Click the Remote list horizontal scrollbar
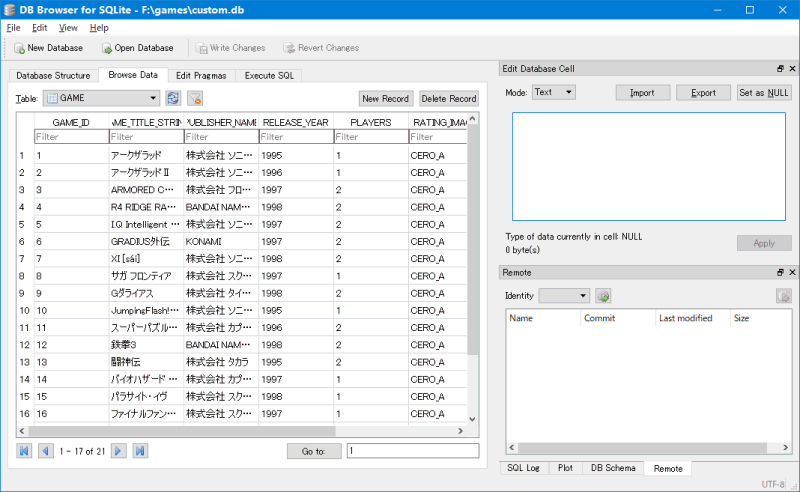Viewport: 800px width, 492px height. coord(642,448)
